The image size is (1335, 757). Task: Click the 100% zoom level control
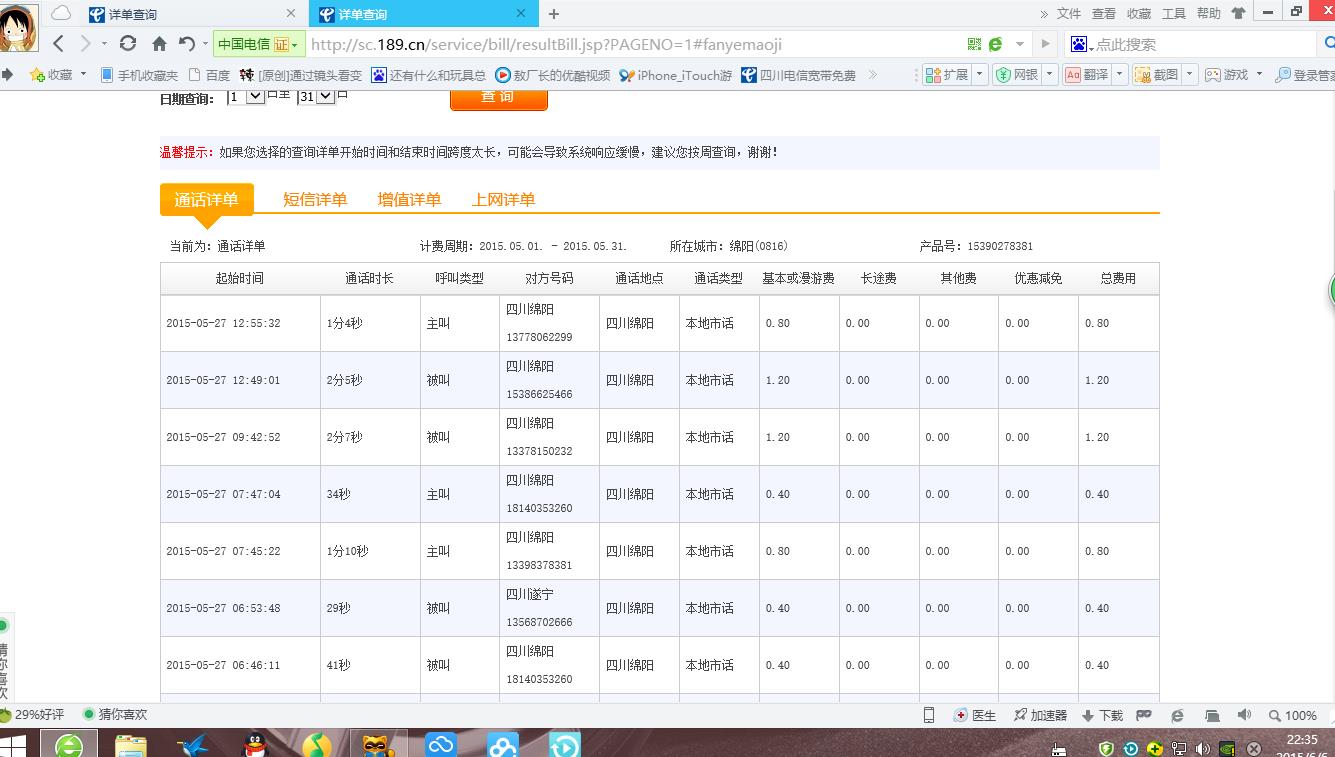click(x=1293, y=715)
